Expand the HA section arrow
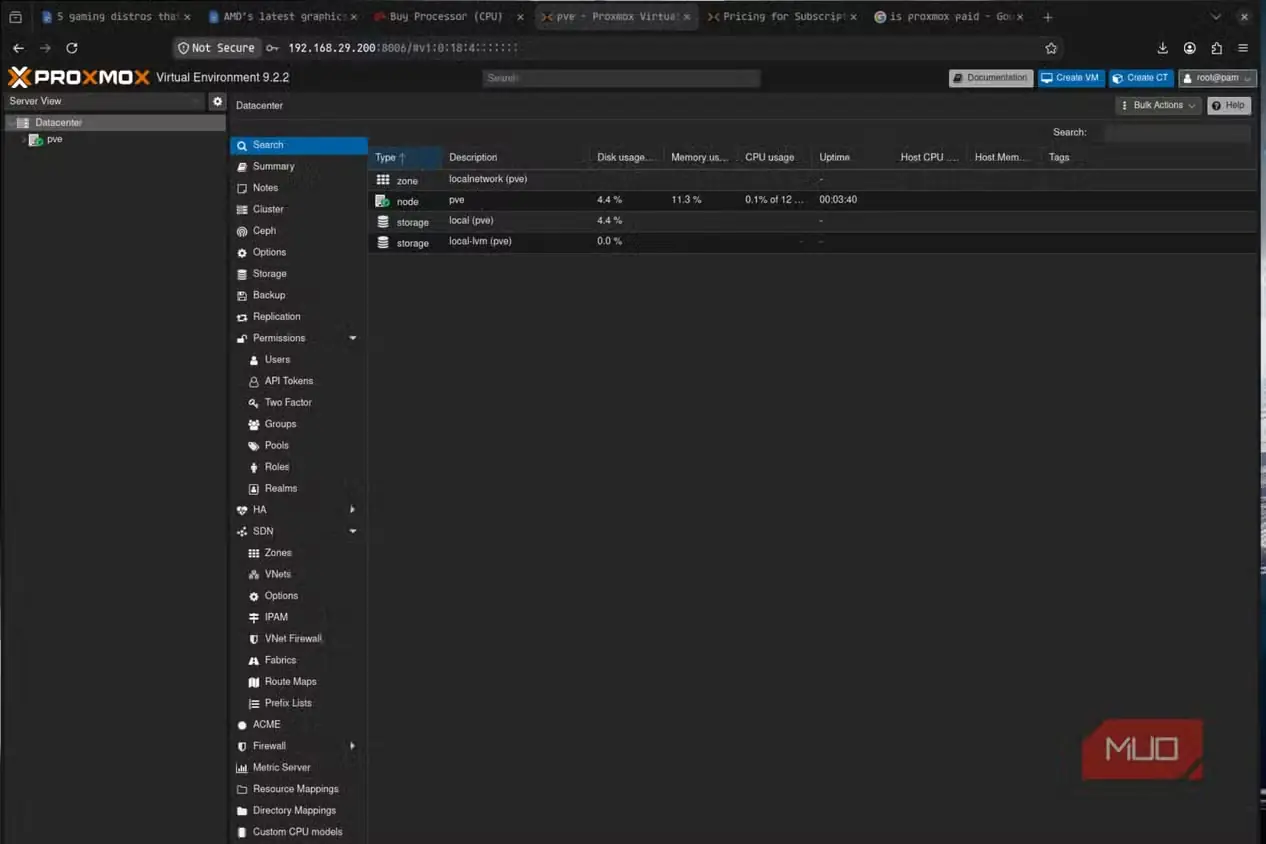Viewport: 1266px width, 844px height. (353, 510)
